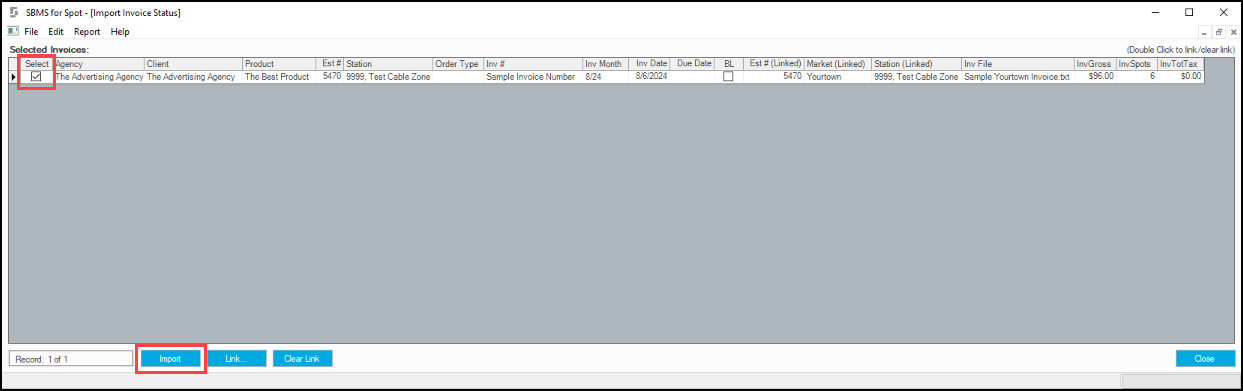Click the Station cell '9999, Test Cable Zone'
This screenshot has width=1243, height=391.
click(388, 76)
